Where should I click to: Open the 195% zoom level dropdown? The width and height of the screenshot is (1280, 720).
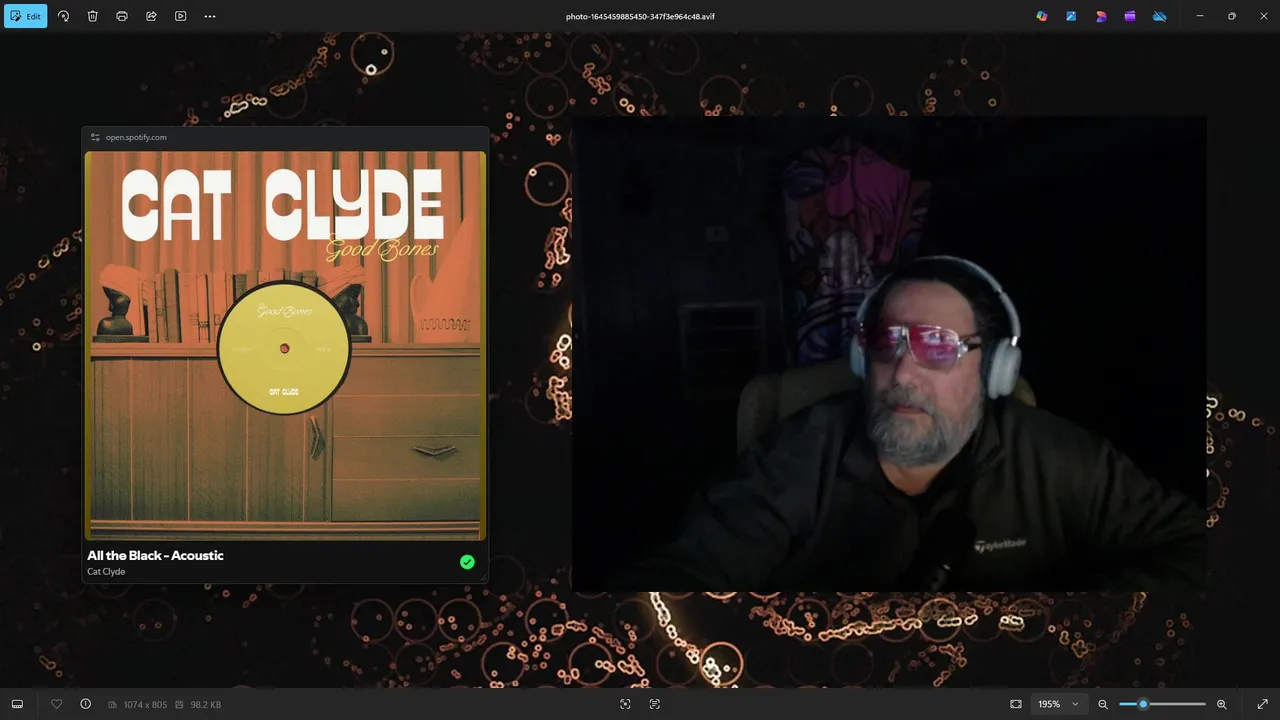click(x=1059, y=704)
